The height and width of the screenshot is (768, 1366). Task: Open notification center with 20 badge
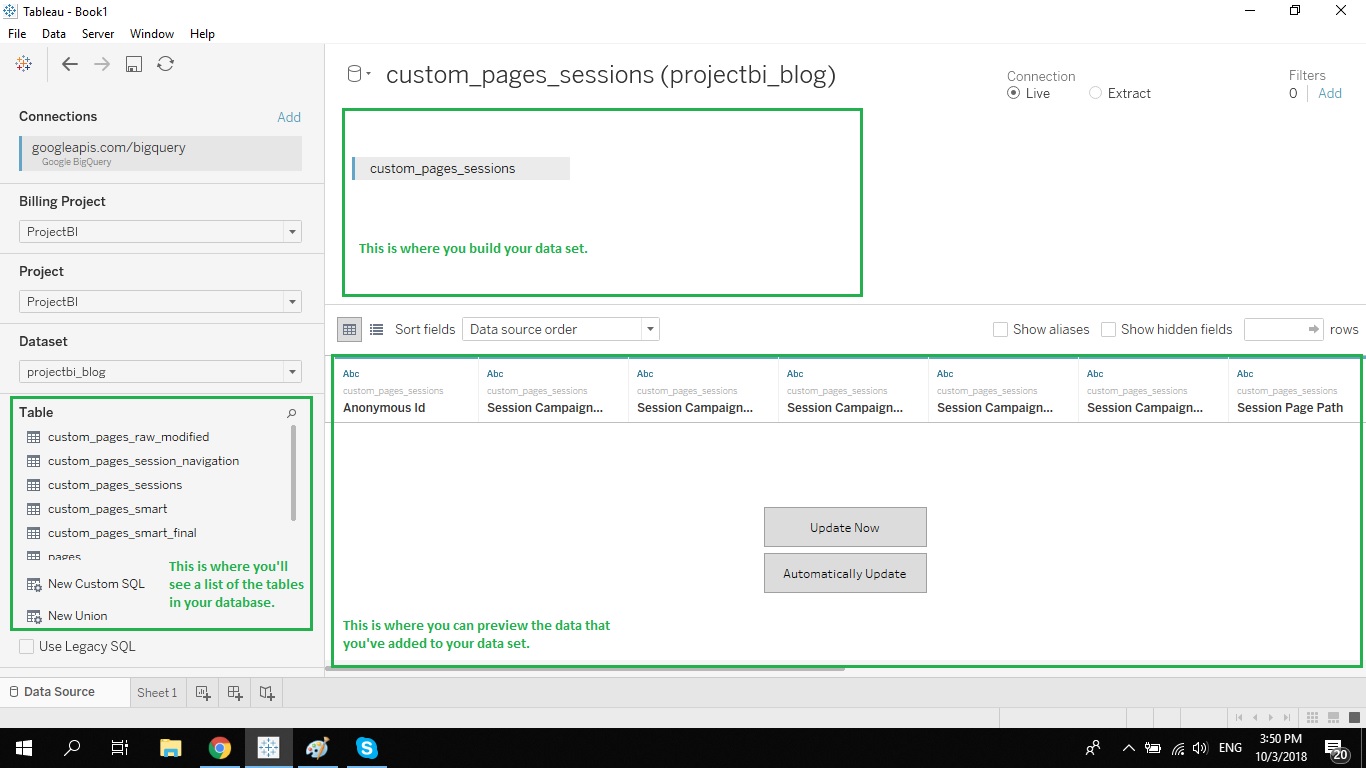pyautogui.click(x=1336, y=748)
